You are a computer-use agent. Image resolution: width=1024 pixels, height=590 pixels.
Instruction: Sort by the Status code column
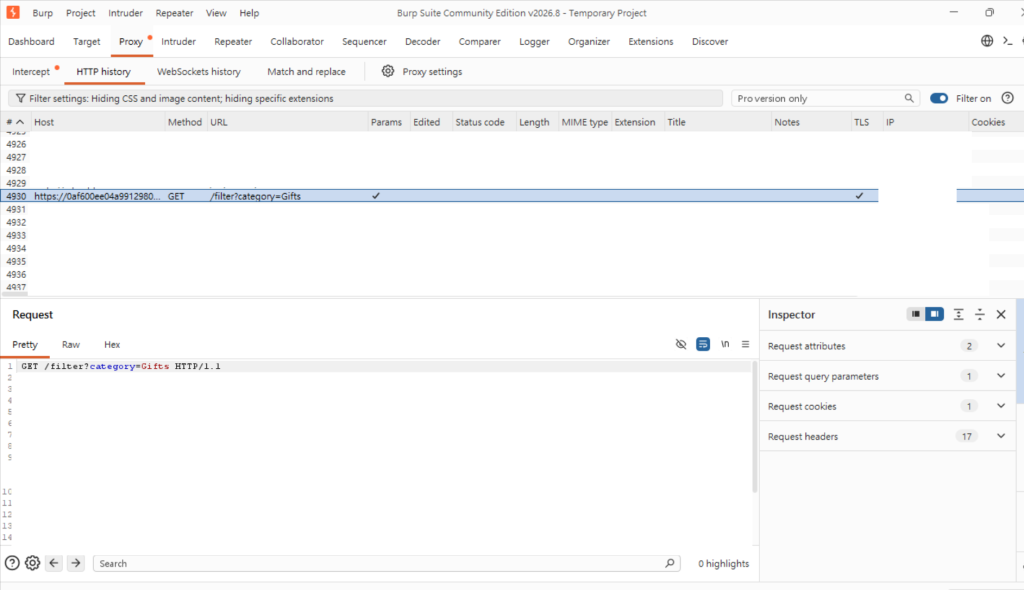click(x=480, y=122)
